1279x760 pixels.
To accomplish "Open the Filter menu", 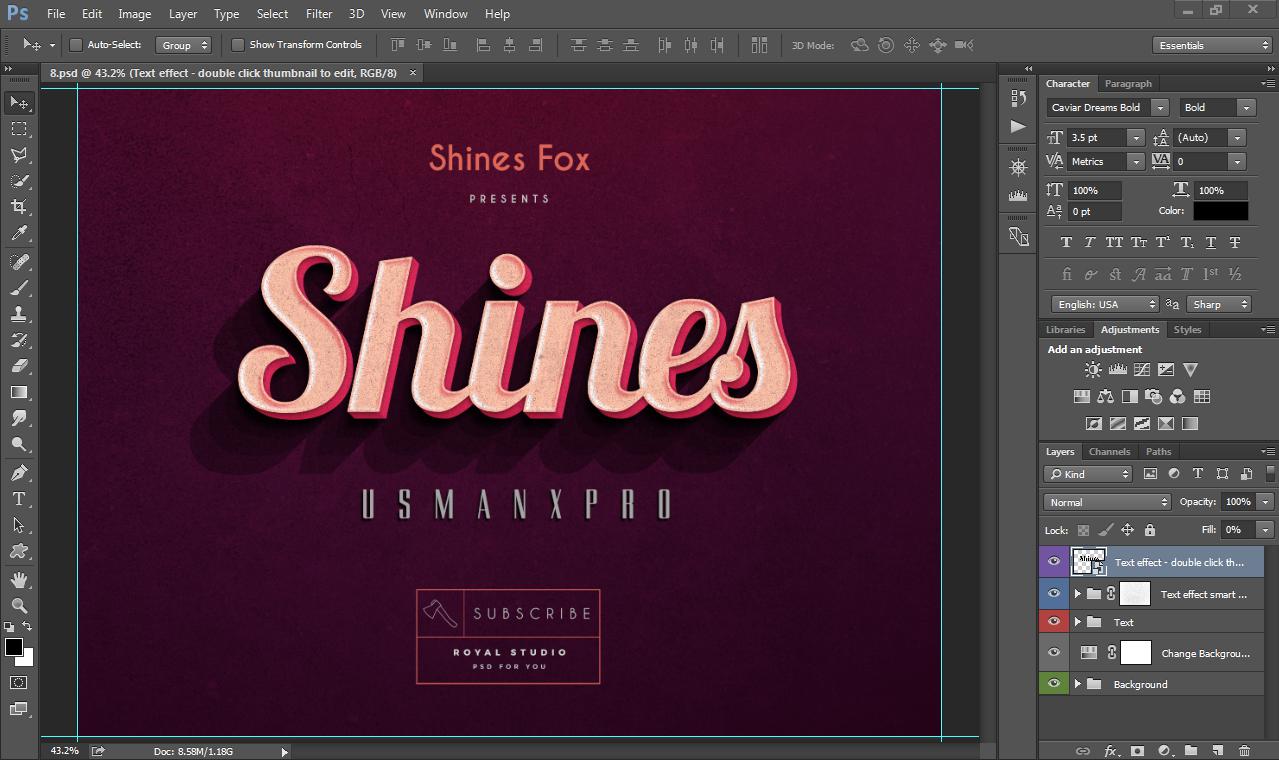I will pos(318,13).
